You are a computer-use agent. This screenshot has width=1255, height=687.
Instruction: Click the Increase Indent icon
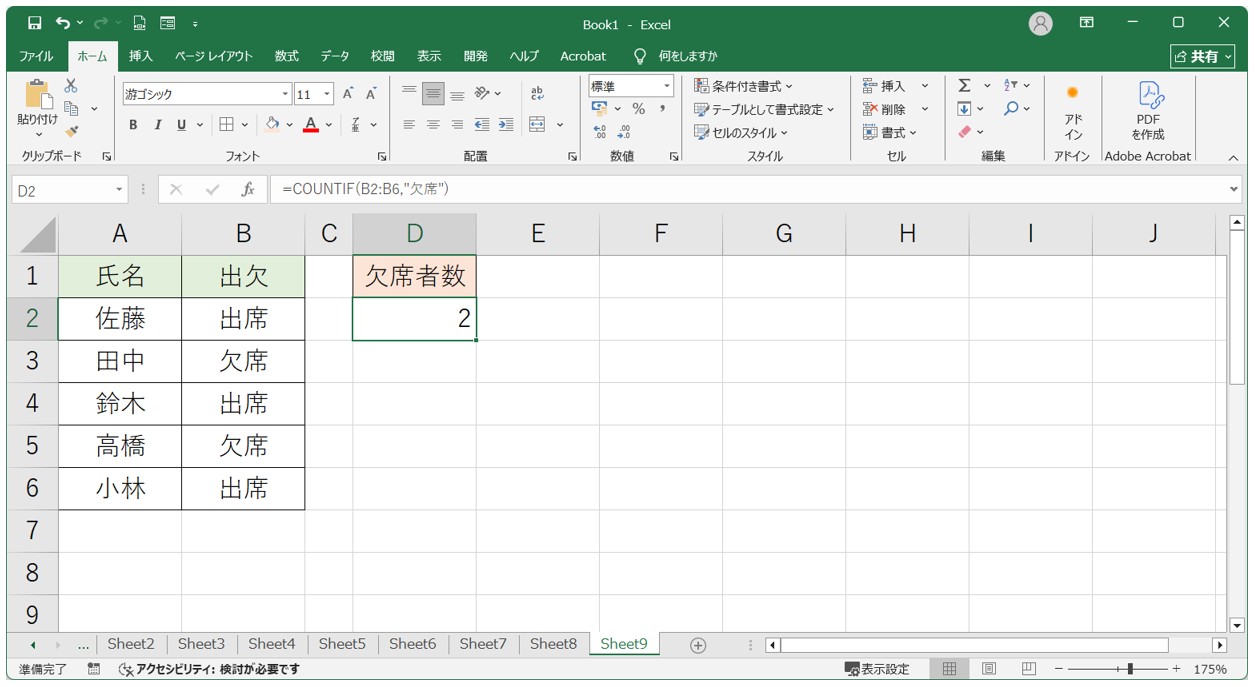506,125
